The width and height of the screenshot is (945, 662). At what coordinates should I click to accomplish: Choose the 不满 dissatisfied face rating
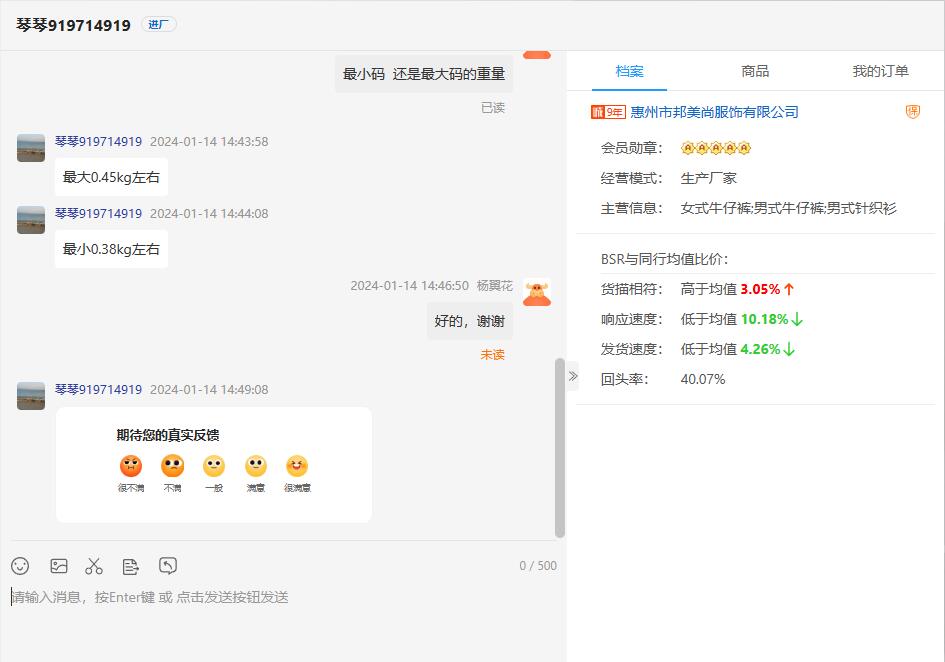click(173, 466)
